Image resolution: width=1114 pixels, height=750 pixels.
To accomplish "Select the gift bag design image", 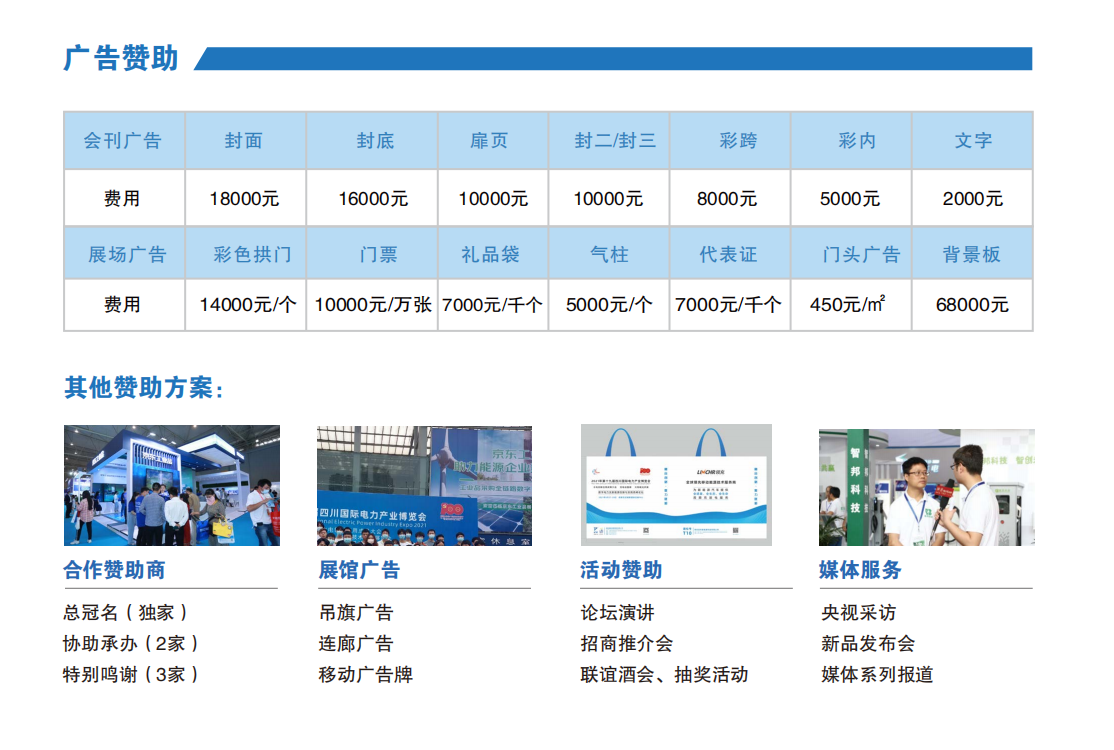I will point(676,486).
